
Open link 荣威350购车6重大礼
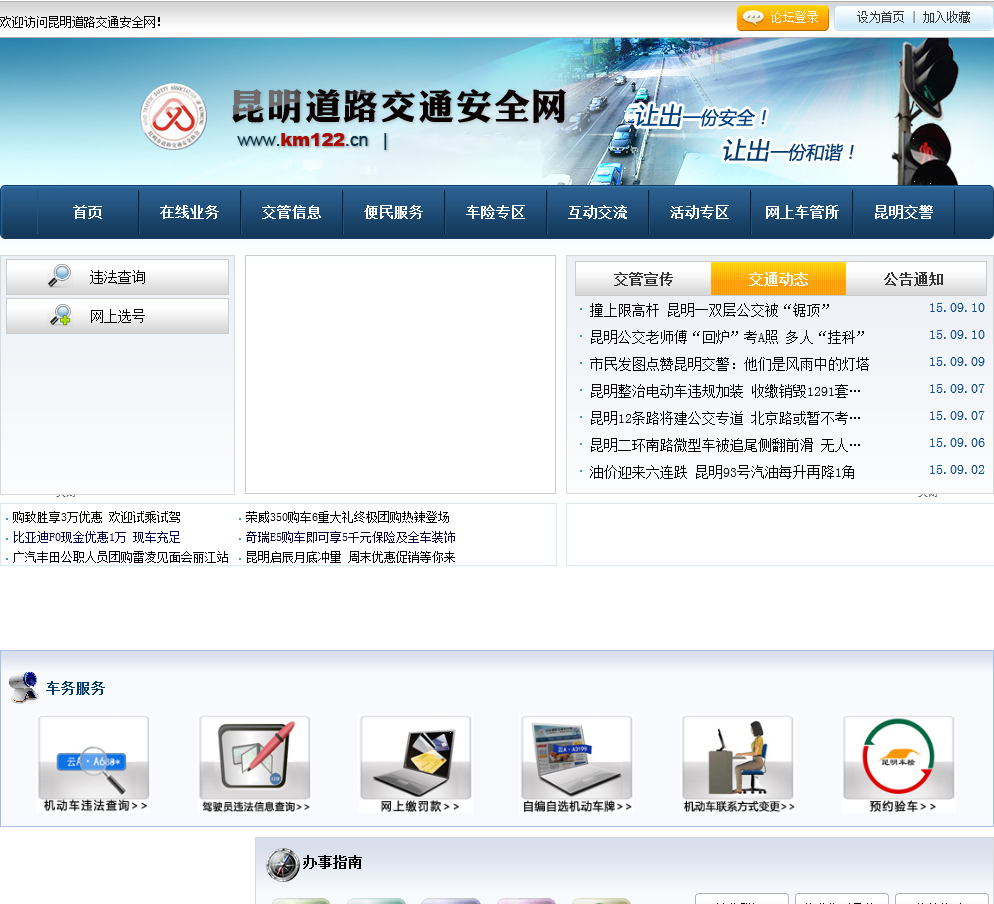pyautogui.click(x=347, y=517)
